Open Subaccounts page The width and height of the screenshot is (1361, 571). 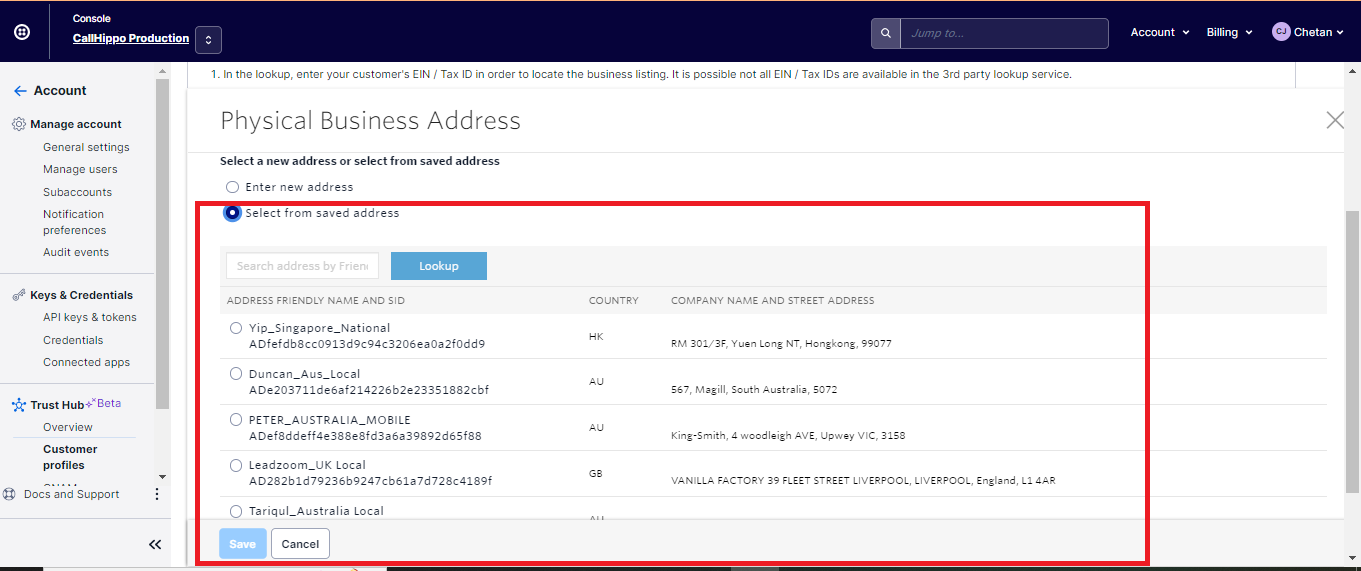77,192
